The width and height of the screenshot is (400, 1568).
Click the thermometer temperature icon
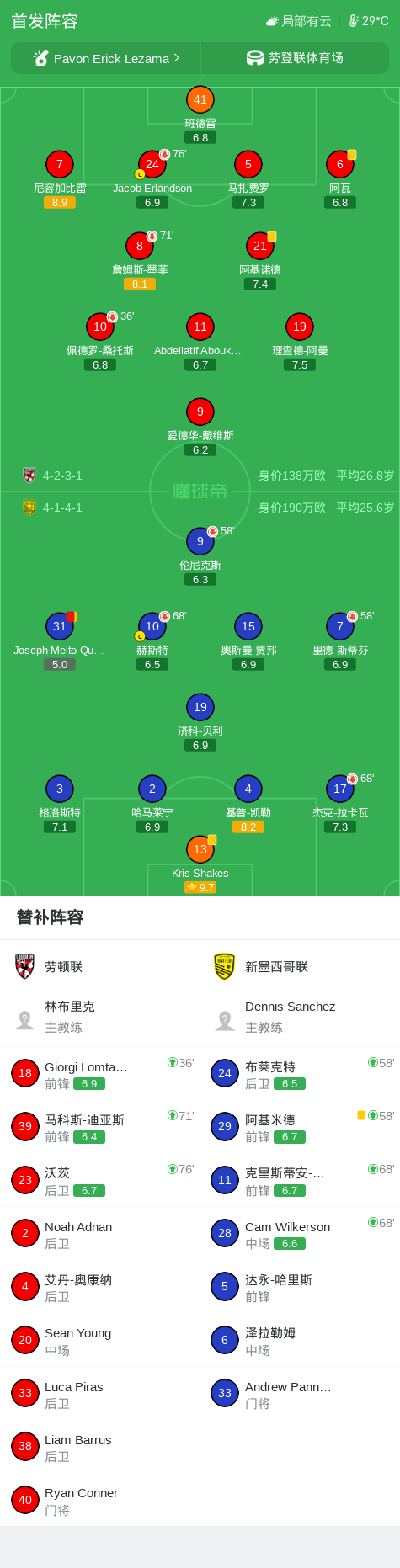[x=354, y=21]
